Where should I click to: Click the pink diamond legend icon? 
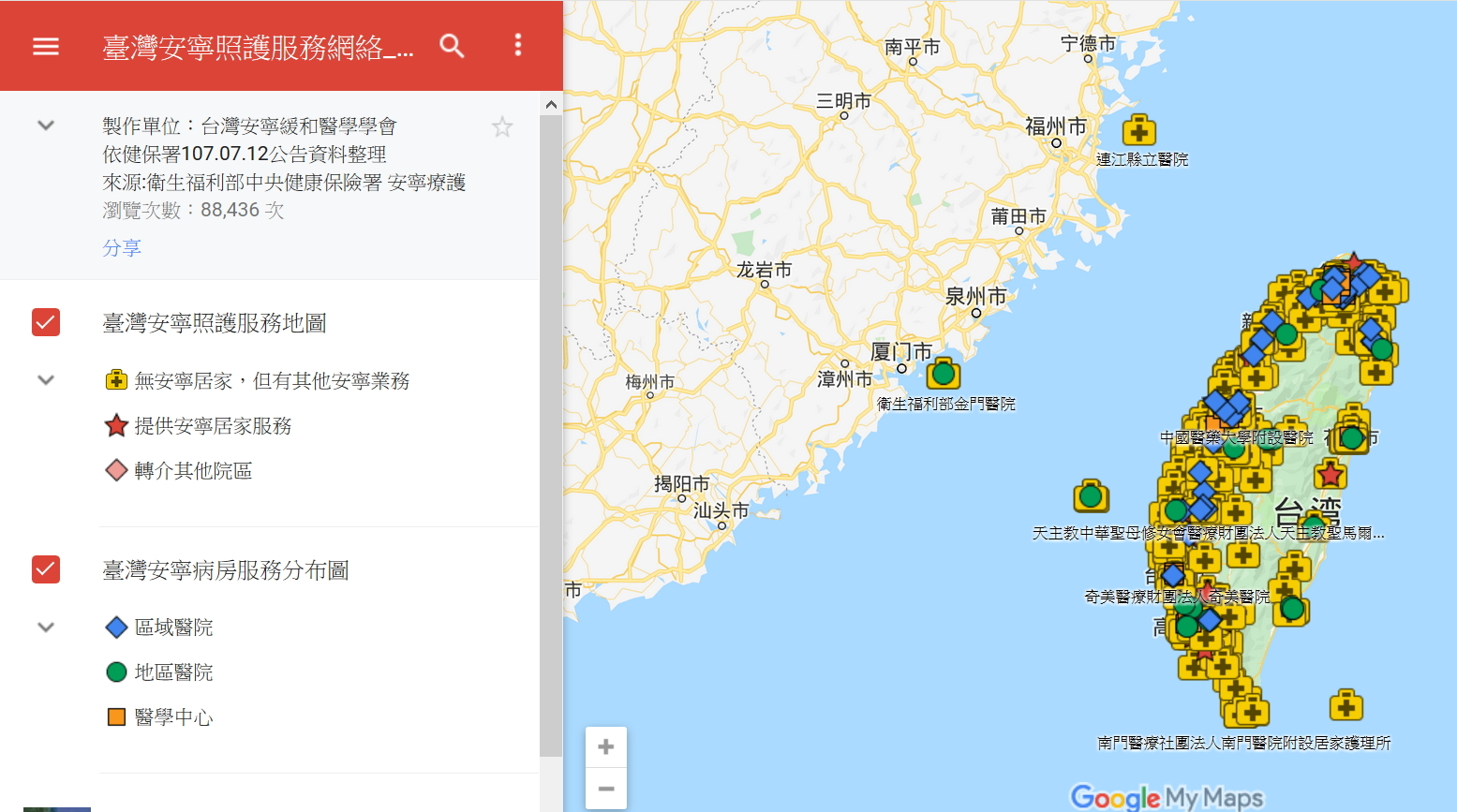tap(116, 471)
